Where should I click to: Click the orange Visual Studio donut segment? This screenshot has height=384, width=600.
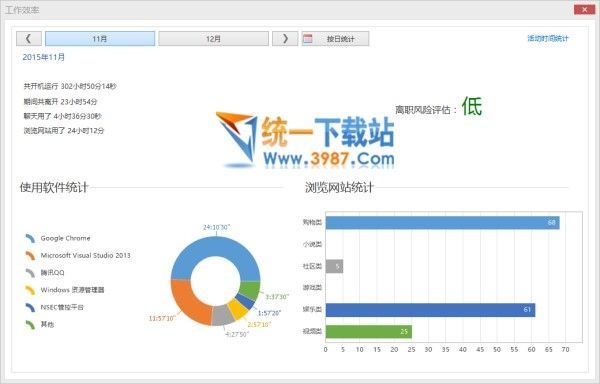(188, 302)
